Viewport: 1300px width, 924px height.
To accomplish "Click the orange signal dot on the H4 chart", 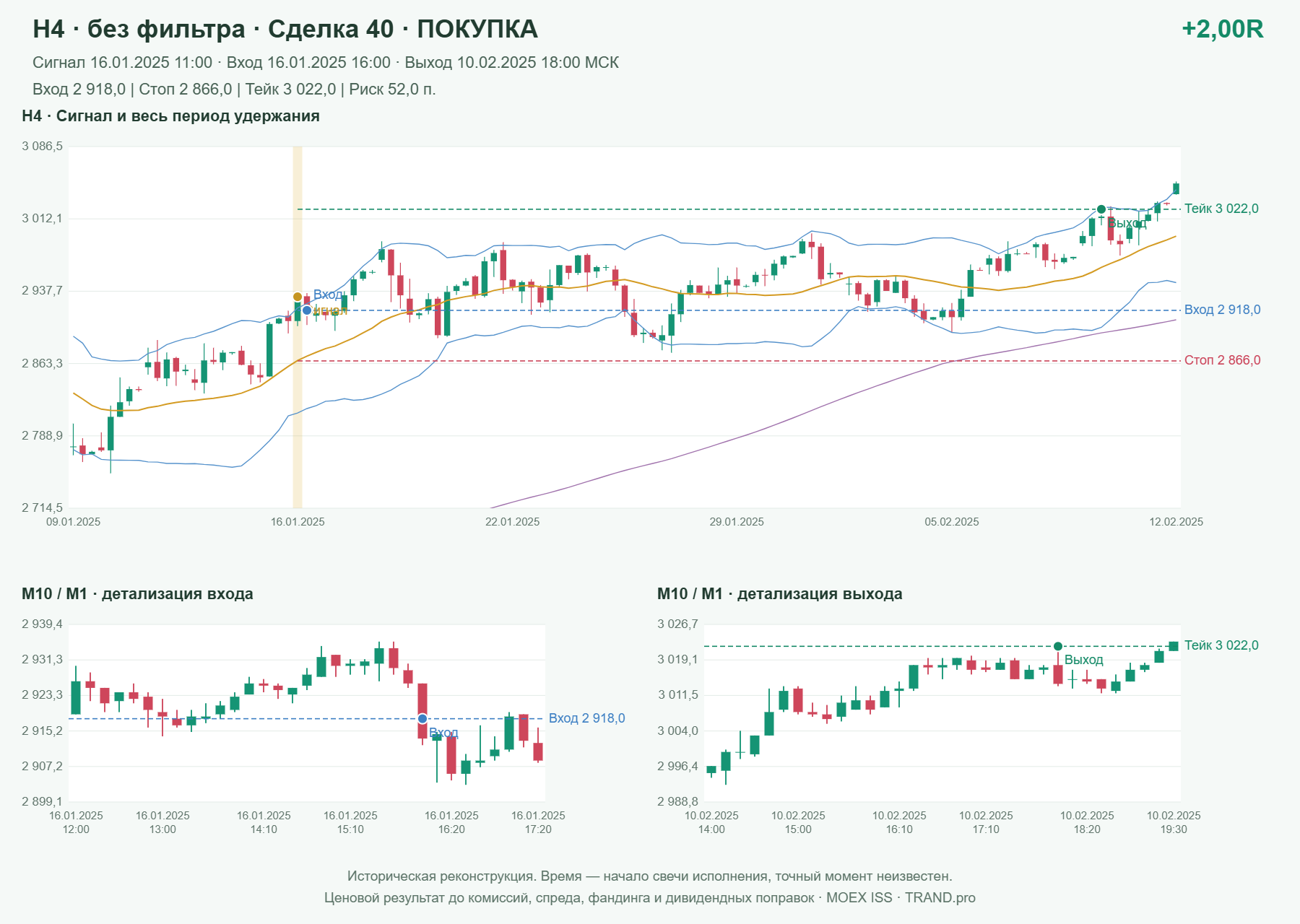I will (x=298, y=297).
